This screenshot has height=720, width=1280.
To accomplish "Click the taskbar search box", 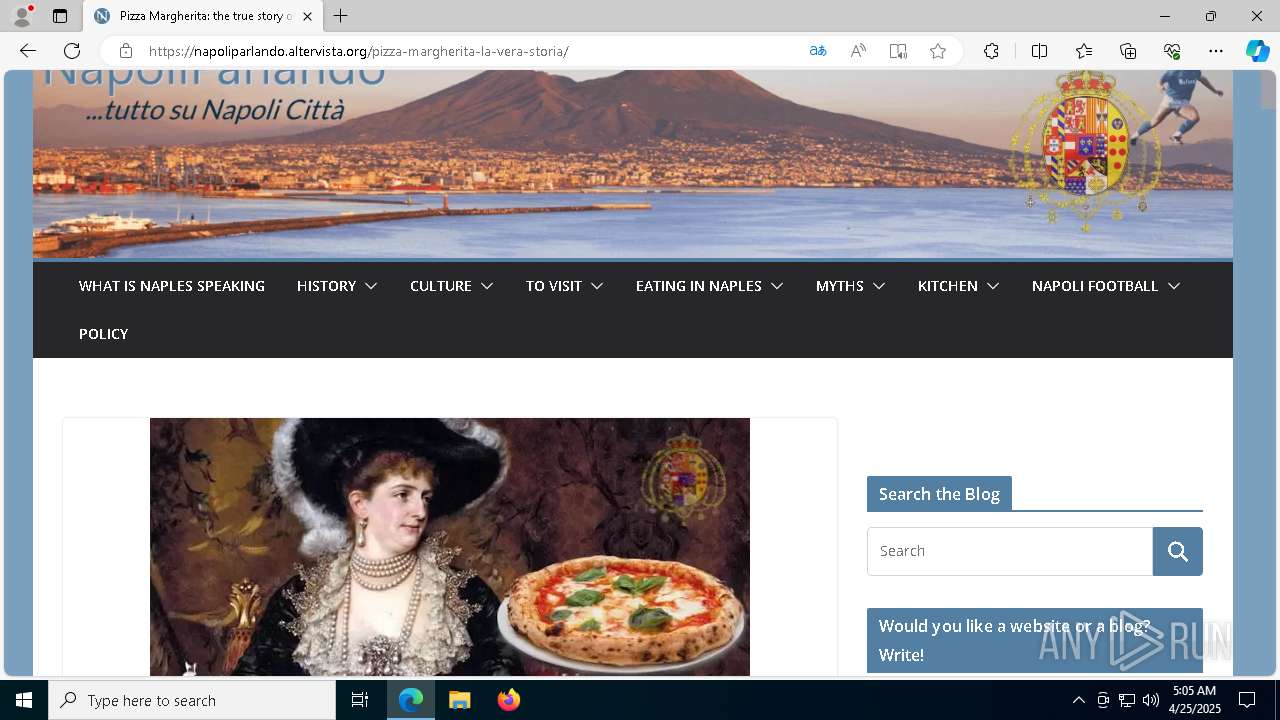I will (x=192, y=700).
